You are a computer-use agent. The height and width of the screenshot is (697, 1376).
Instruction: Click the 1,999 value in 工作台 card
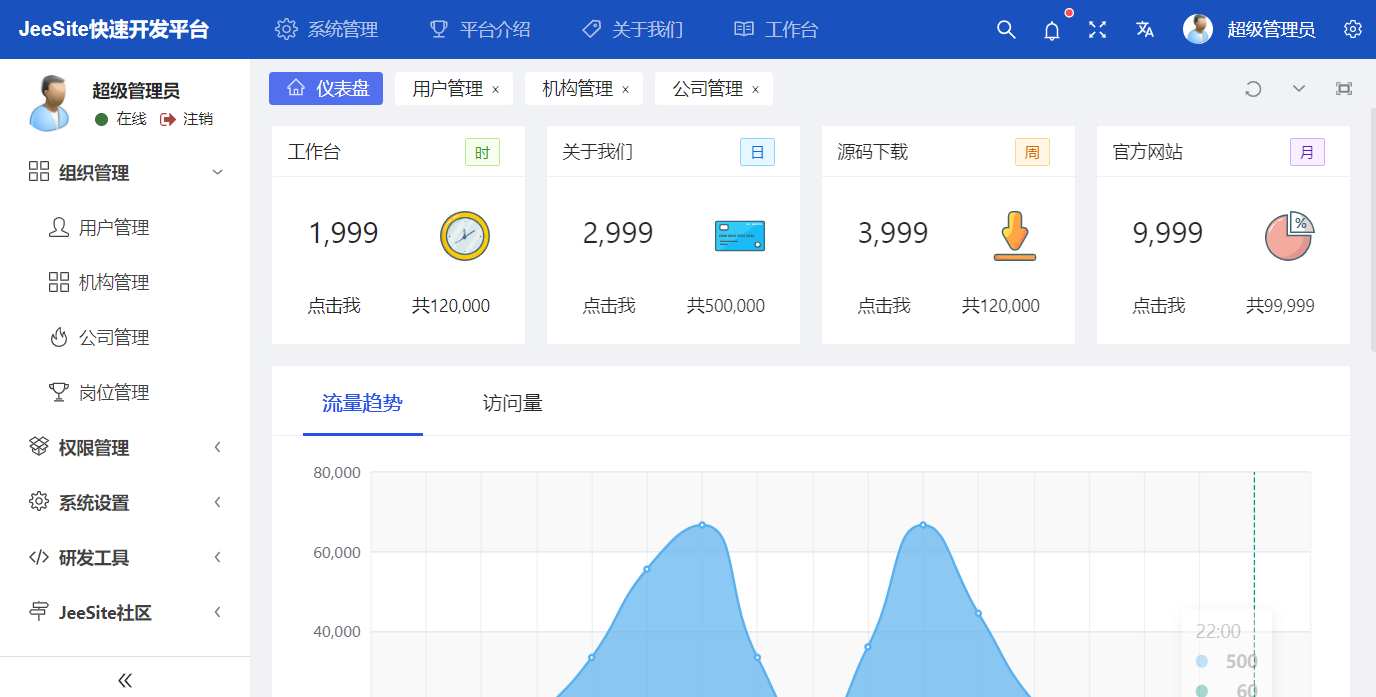[343, 234]
